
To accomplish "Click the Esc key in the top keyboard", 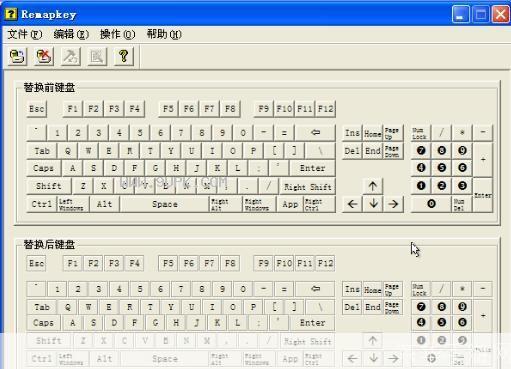I will [37, 109].
